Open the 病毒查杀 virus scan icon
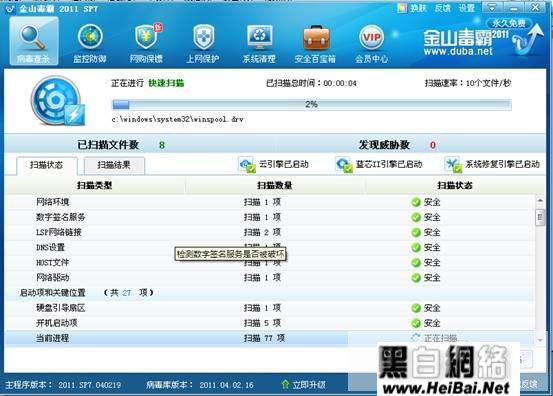Image resolution: width=553 pixels, height=396 pixels. (34, 42)
